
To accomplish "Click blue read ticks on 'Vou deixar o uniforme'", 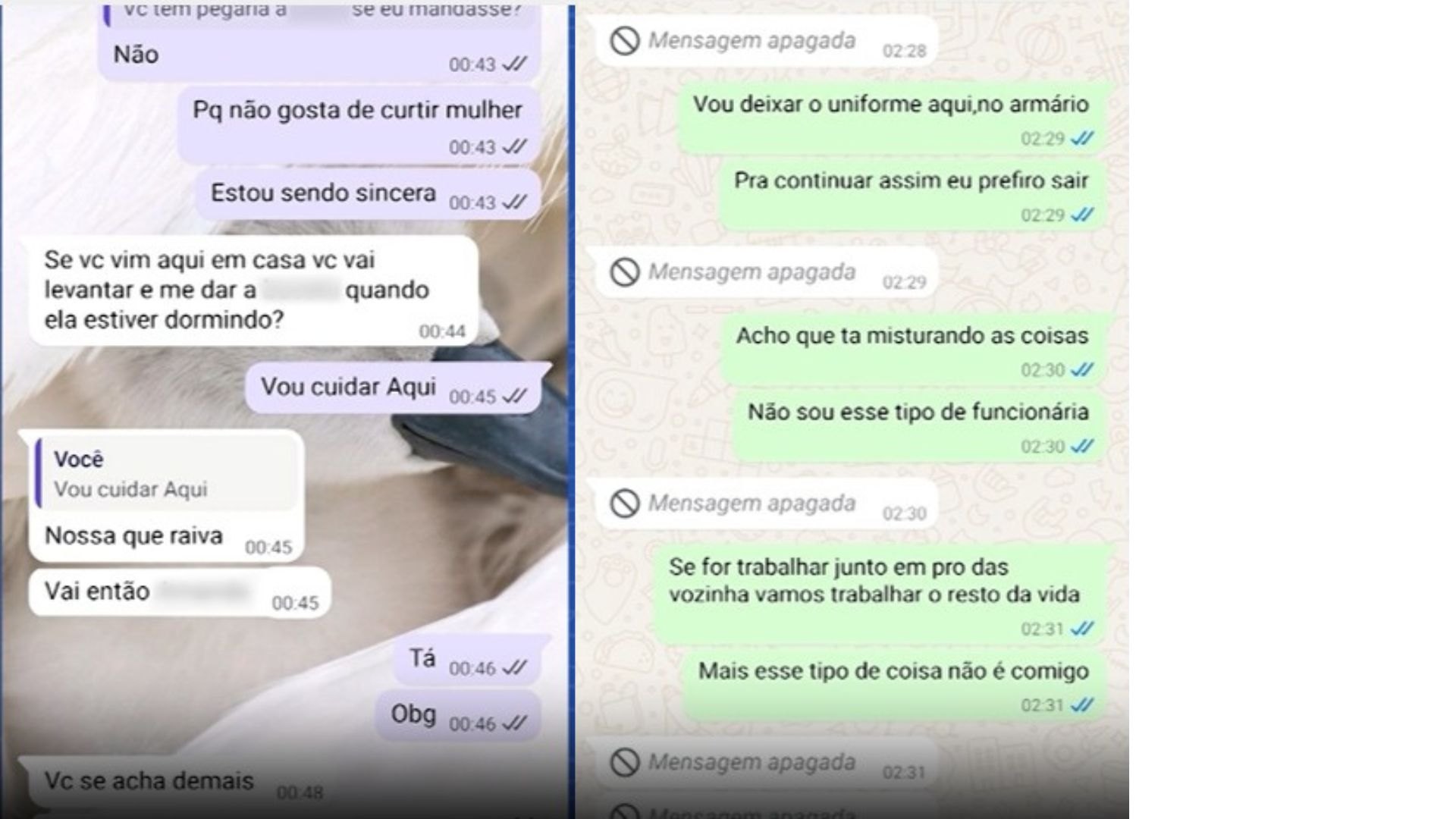I will pyautogui.click(x=1082, y=139).
